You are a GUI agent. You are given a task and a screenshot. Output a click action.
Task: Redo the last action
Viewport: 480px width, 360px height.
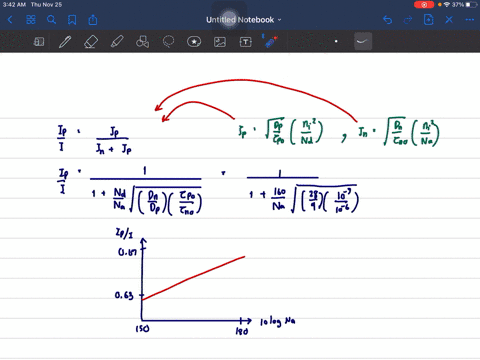click(408, 20)
